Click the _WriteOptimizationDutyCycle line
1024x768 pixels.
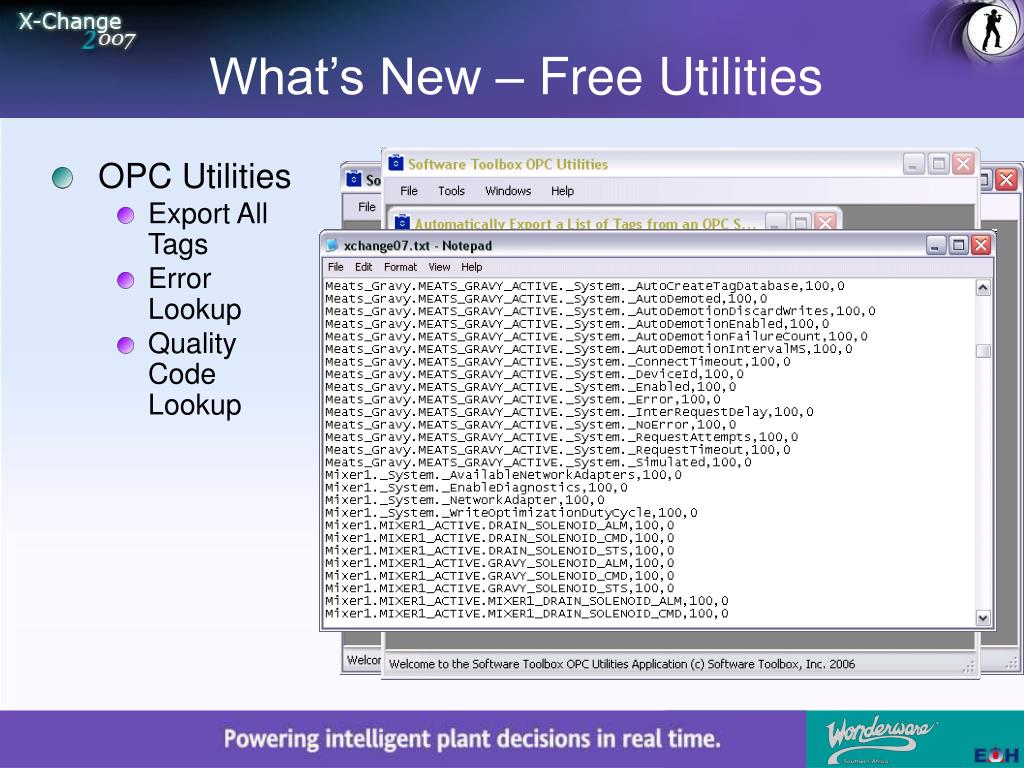511,513
